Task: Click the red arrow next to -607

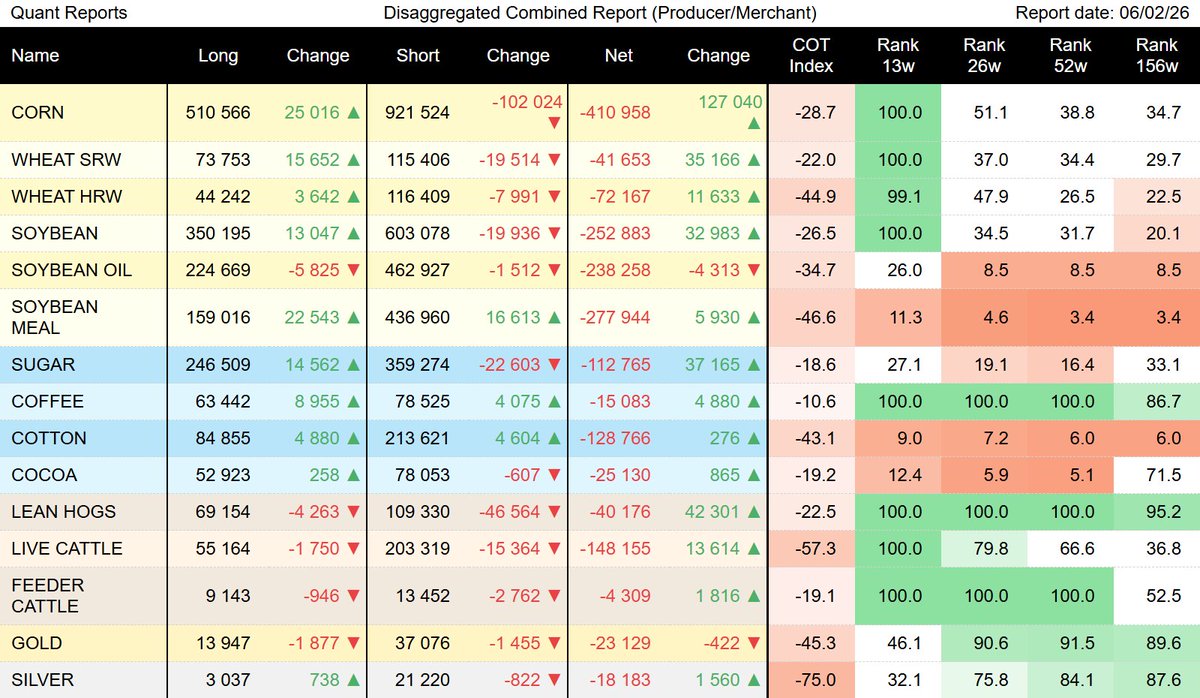Action: 554,476
